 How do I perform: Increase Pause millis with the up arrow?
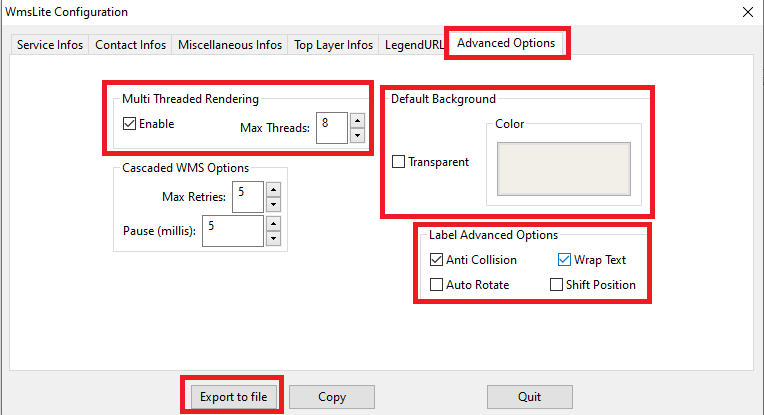pos(274,224)
